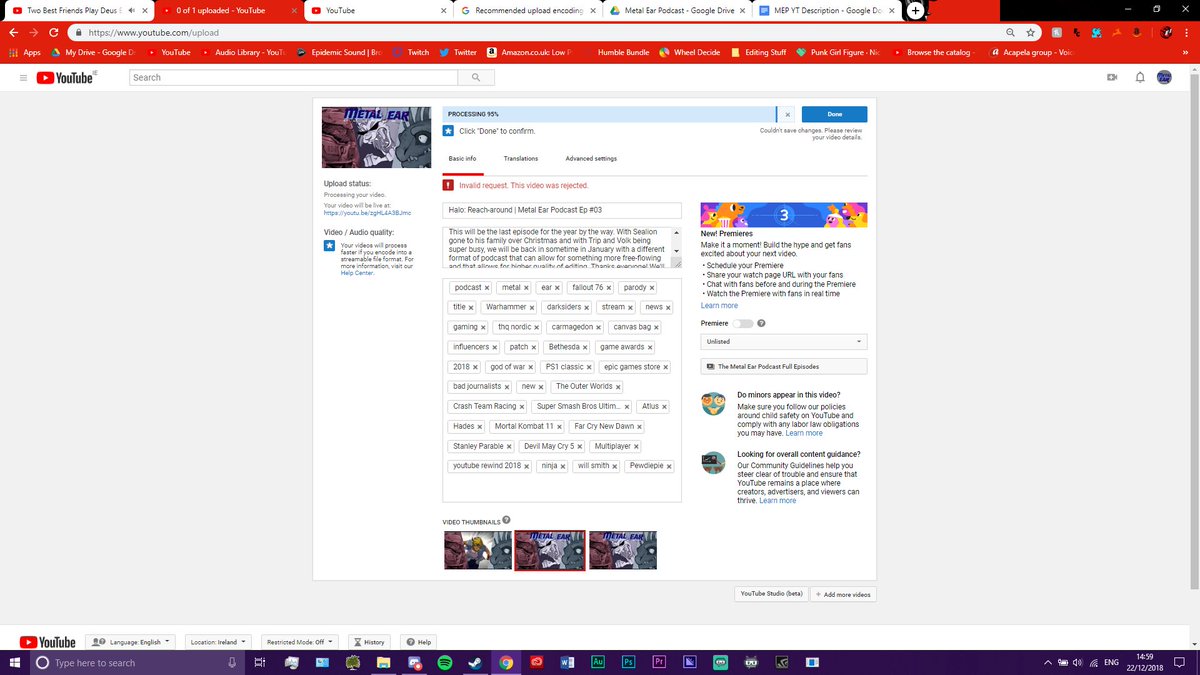Click the History button in the footer
Viewport: 1200px width, 675px height.
coord(369,642)
